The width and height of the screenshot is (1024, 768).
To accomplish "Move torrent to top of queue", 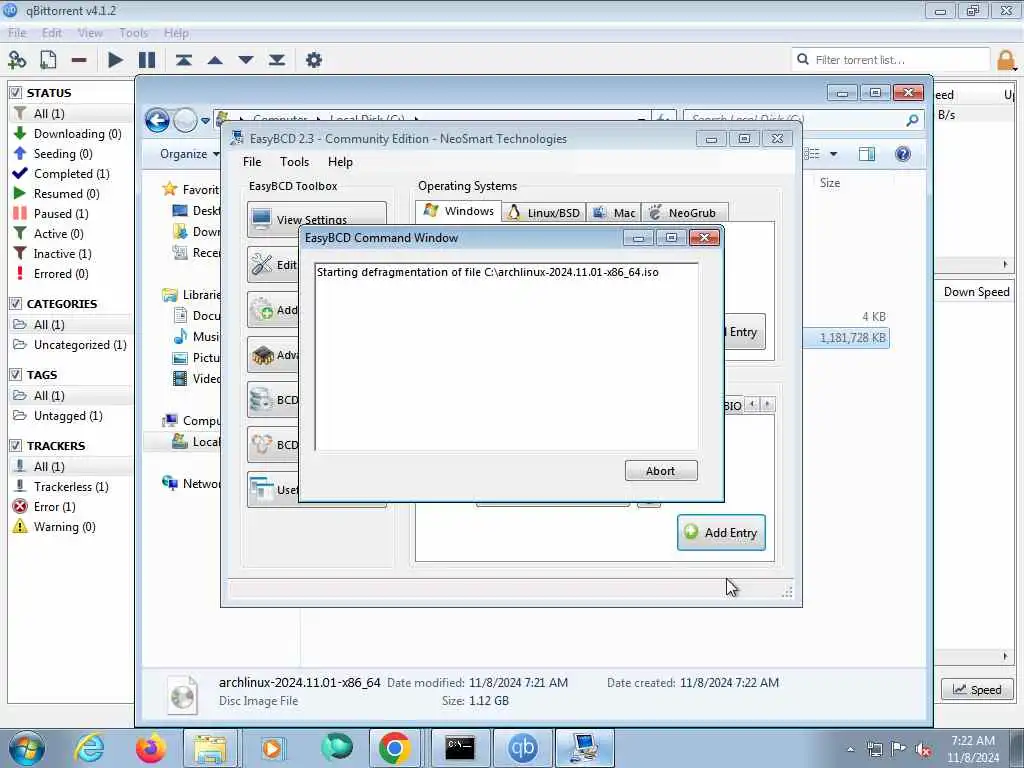I will (184, 60).
